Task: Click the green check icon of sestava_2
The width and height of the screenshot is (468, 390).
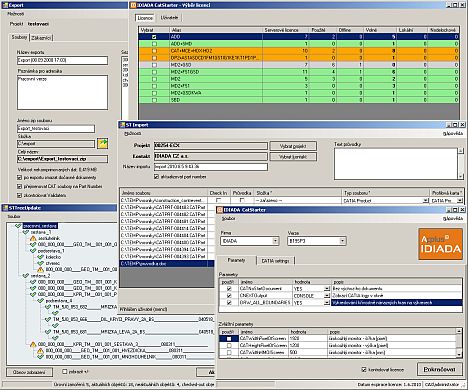Action: 26,276
